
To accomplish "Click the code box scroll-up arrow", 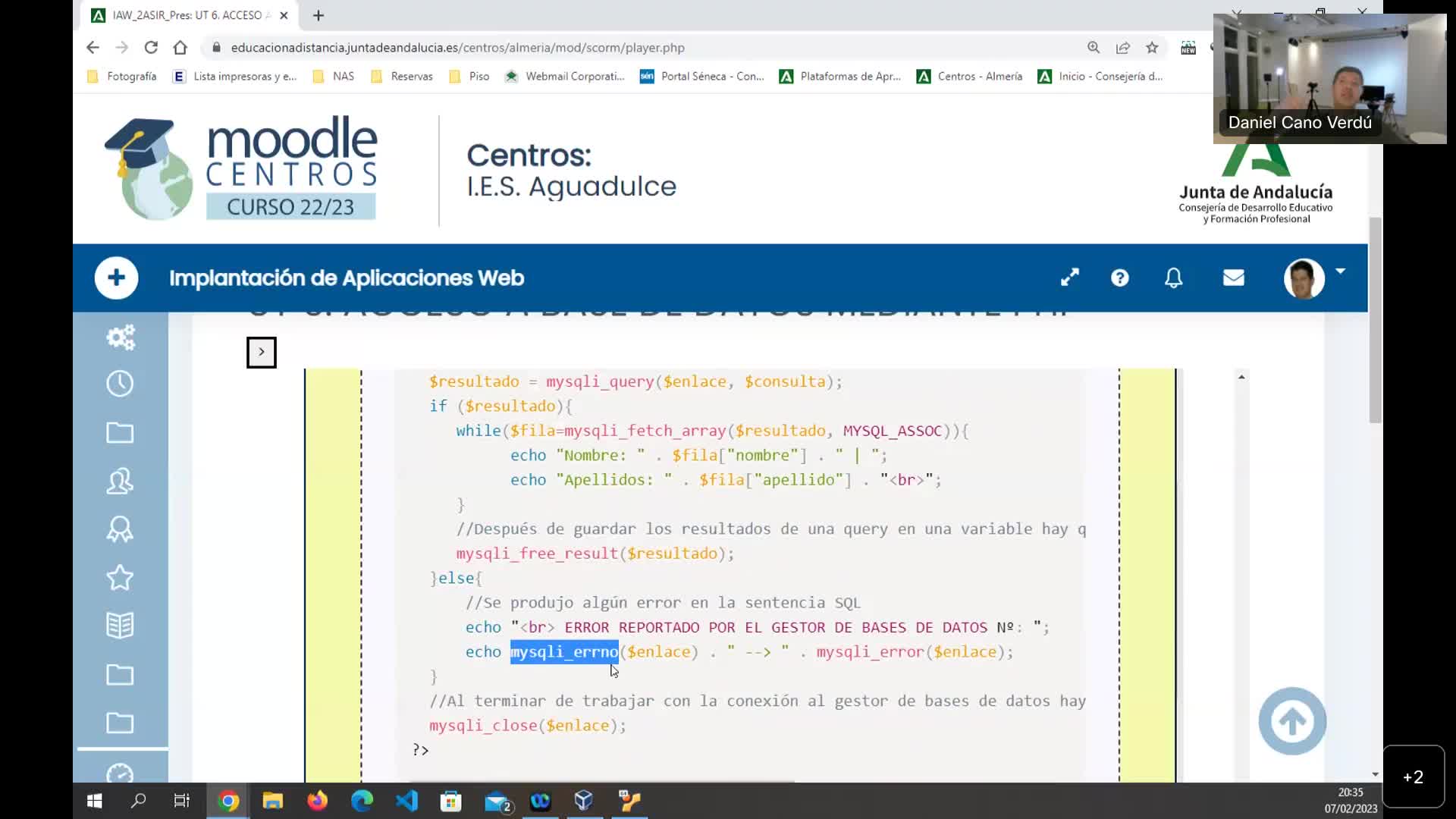I will point(1241,377).
